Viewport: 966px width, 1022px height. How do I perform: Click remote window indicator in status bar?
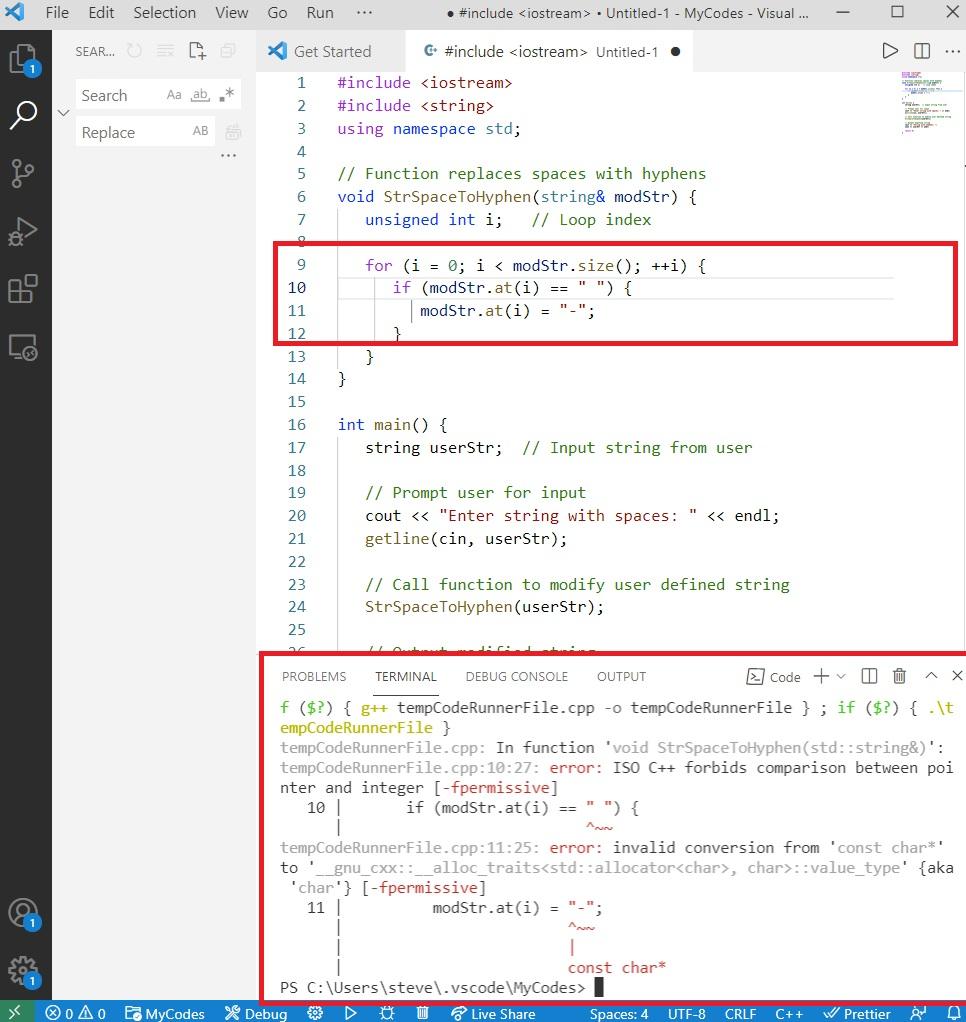point(14,1012)
